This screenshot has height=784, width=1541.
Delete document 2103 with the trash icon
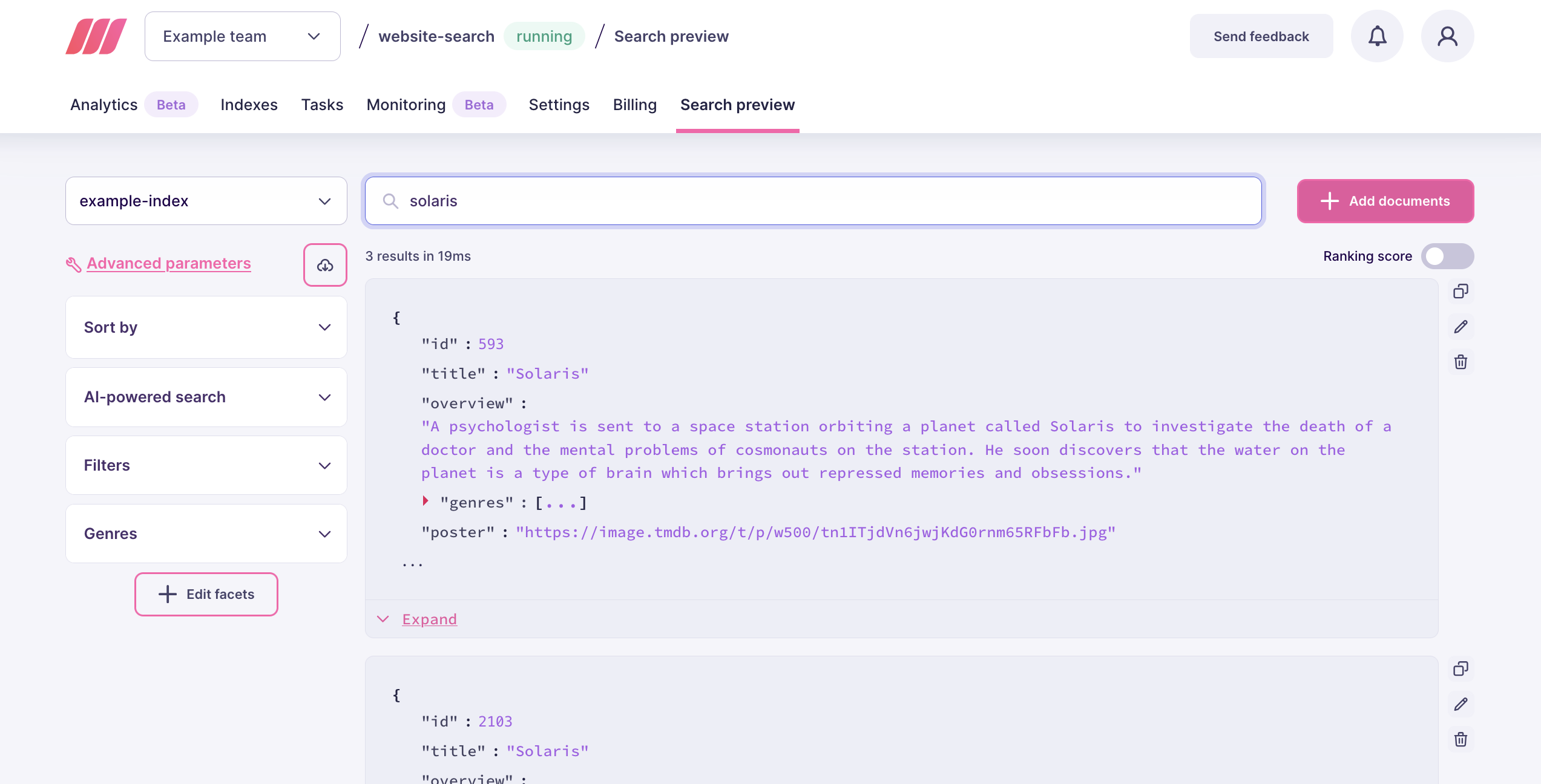1460,739
